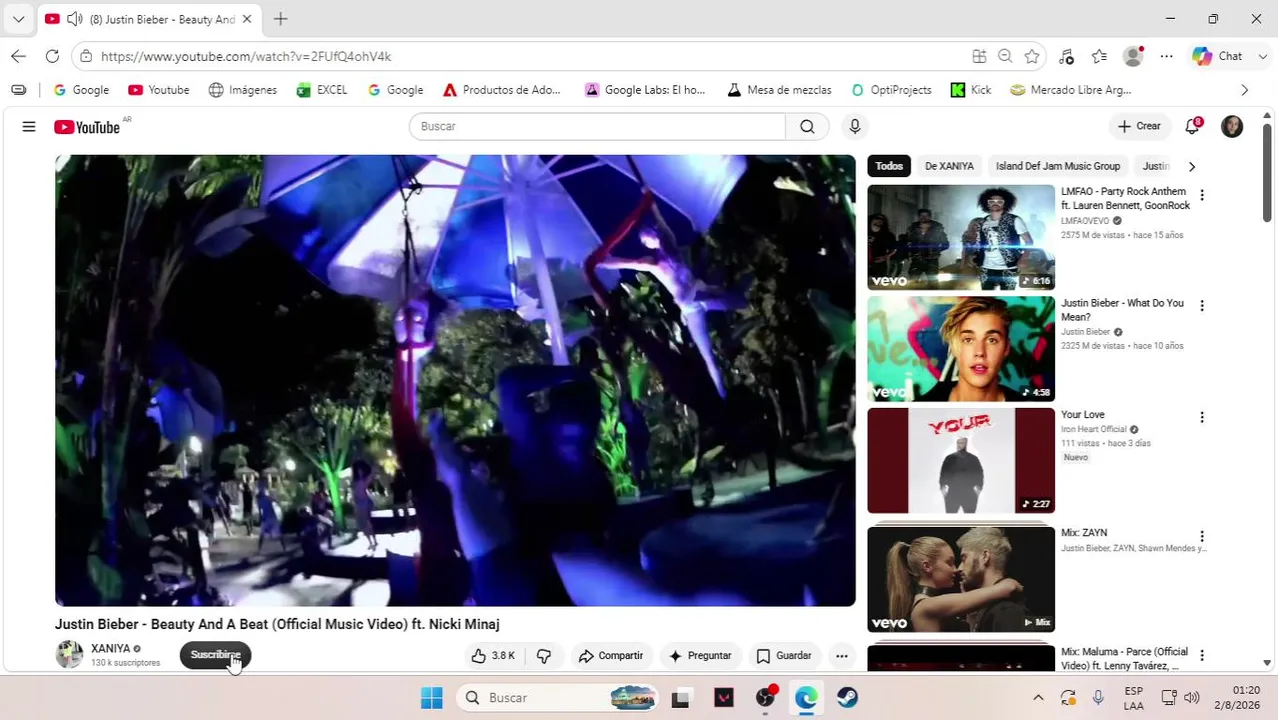The width and height of the screenshot is (1278, 720).
Task: Open the XANIYA channel avatar
Action: 69,655
